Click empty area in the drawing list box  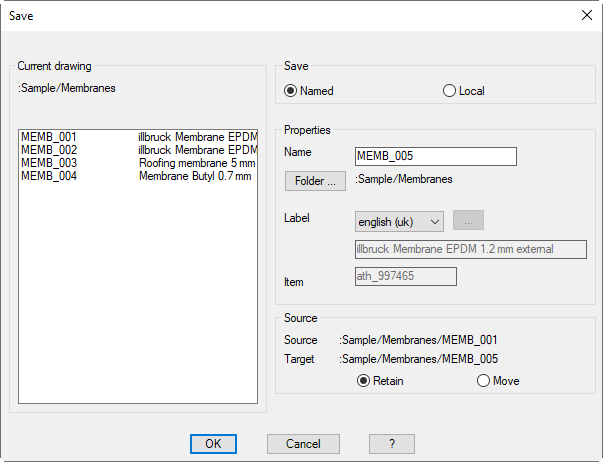[x=138, y=300]
